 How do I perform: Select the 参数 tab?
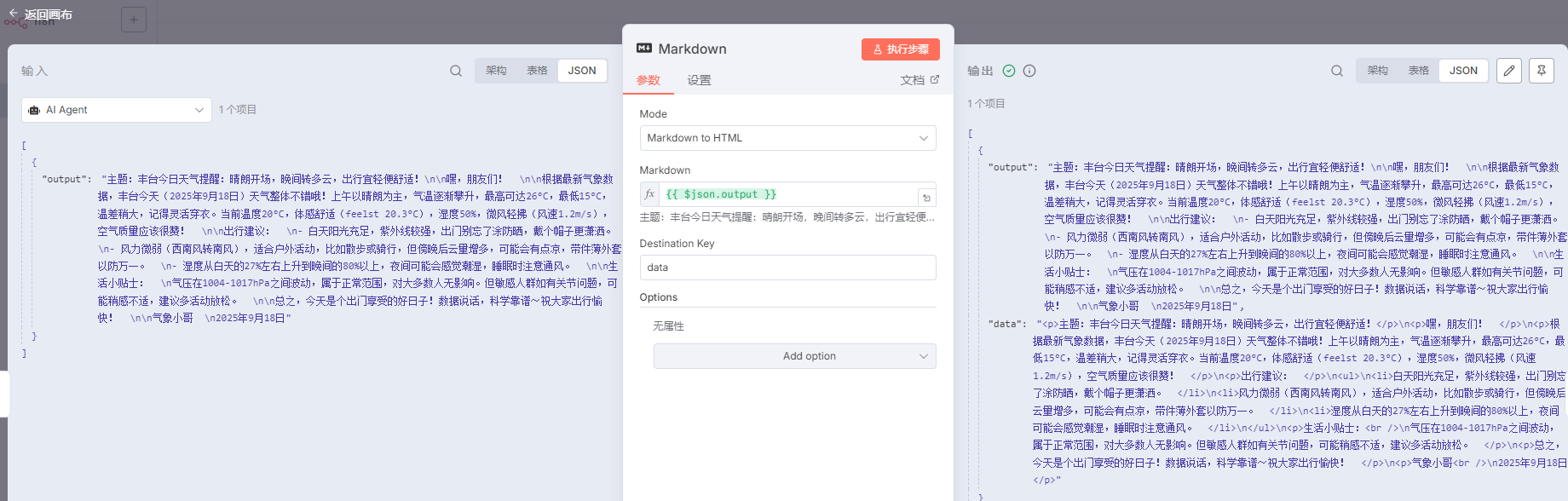(x=649, y=80)
